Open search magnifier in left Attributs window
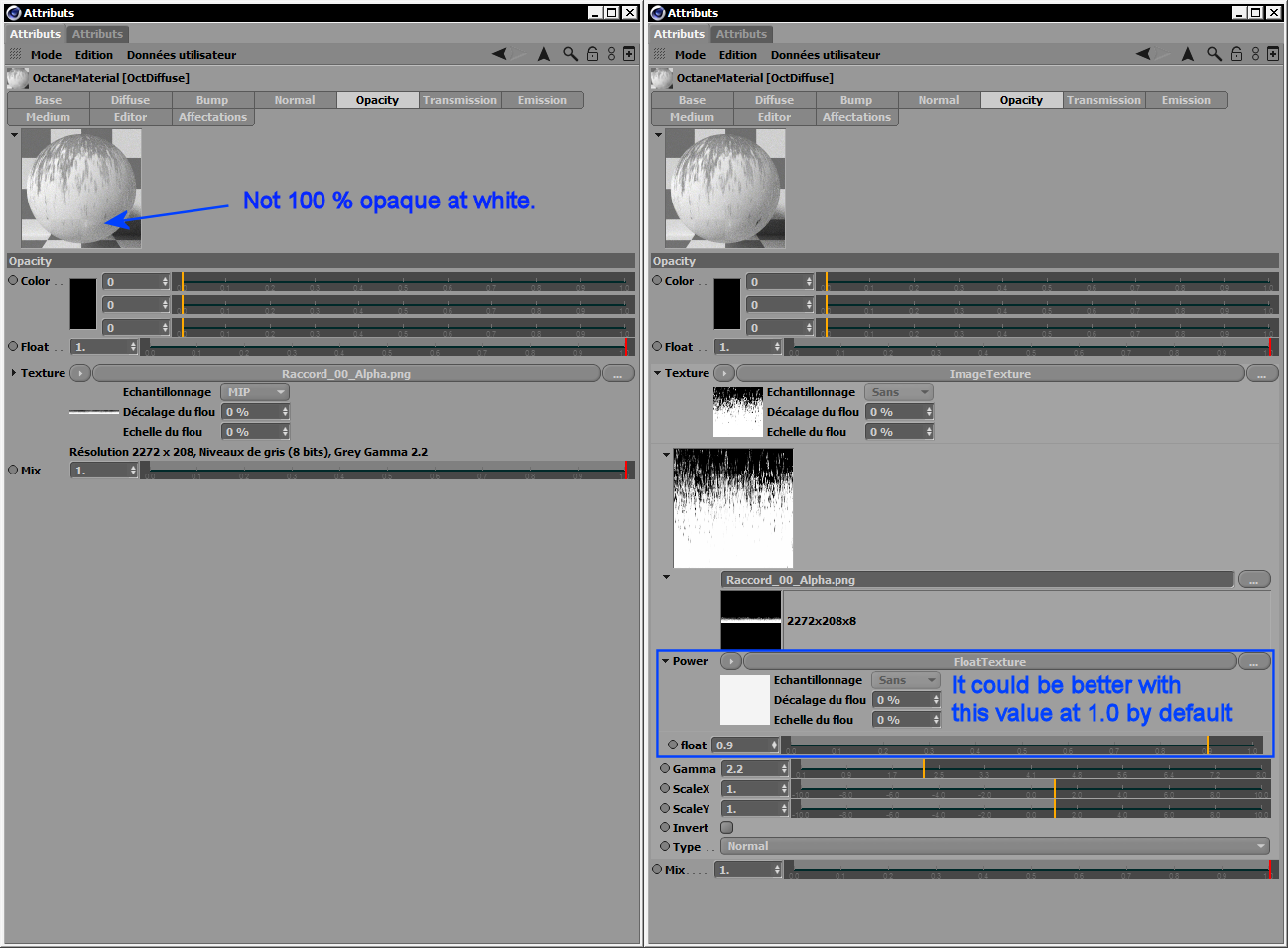The height and width of the screenshot is (948, 1288). click(x=570, y=54)
